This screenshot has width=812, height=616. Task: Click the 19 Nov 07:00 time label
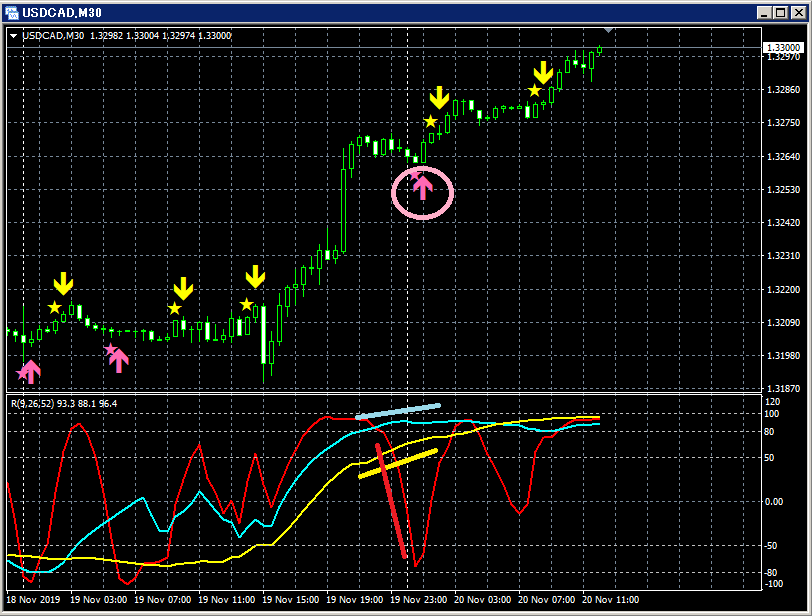tap(163, 599)
